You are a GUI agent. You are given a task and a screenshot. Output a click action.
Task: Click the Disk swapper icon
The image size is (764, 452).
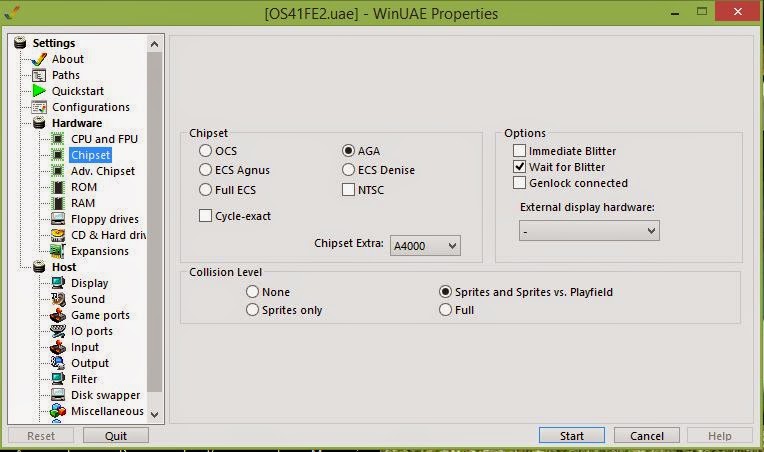[58, 395]
